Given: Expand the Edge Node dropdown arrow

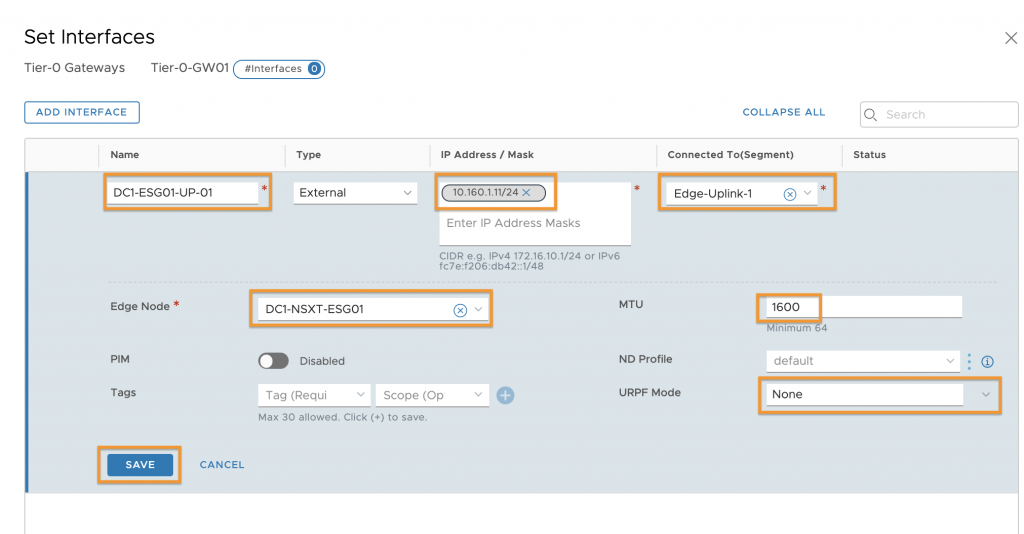Looking at the screenshot, I should pyautogui.click(x=478, y=309).
